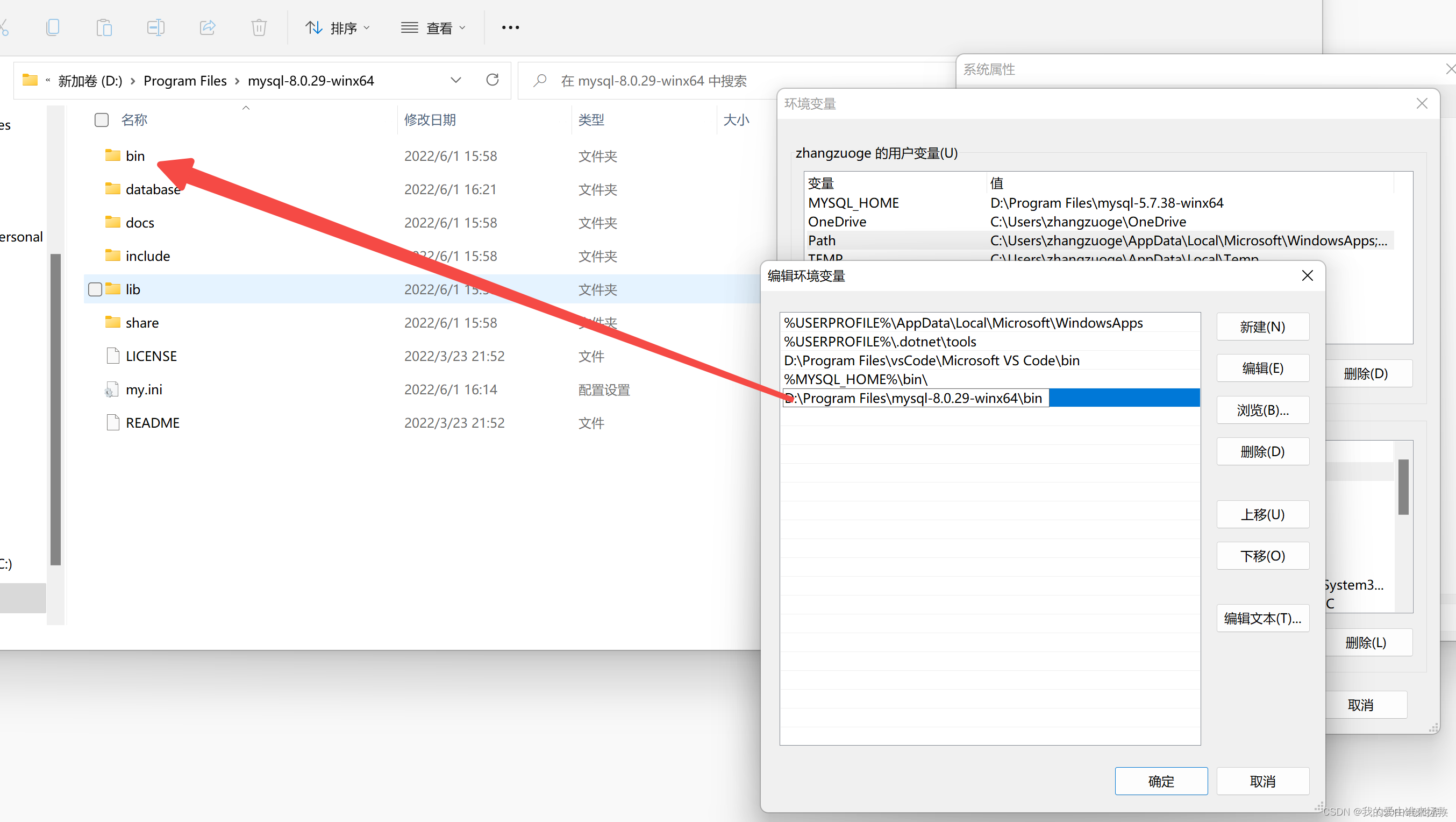The height and width of the screenshot is (822, 1456).
Task: Select the MYSQL_HOME user variable row
Action: tap(1099, 203)
